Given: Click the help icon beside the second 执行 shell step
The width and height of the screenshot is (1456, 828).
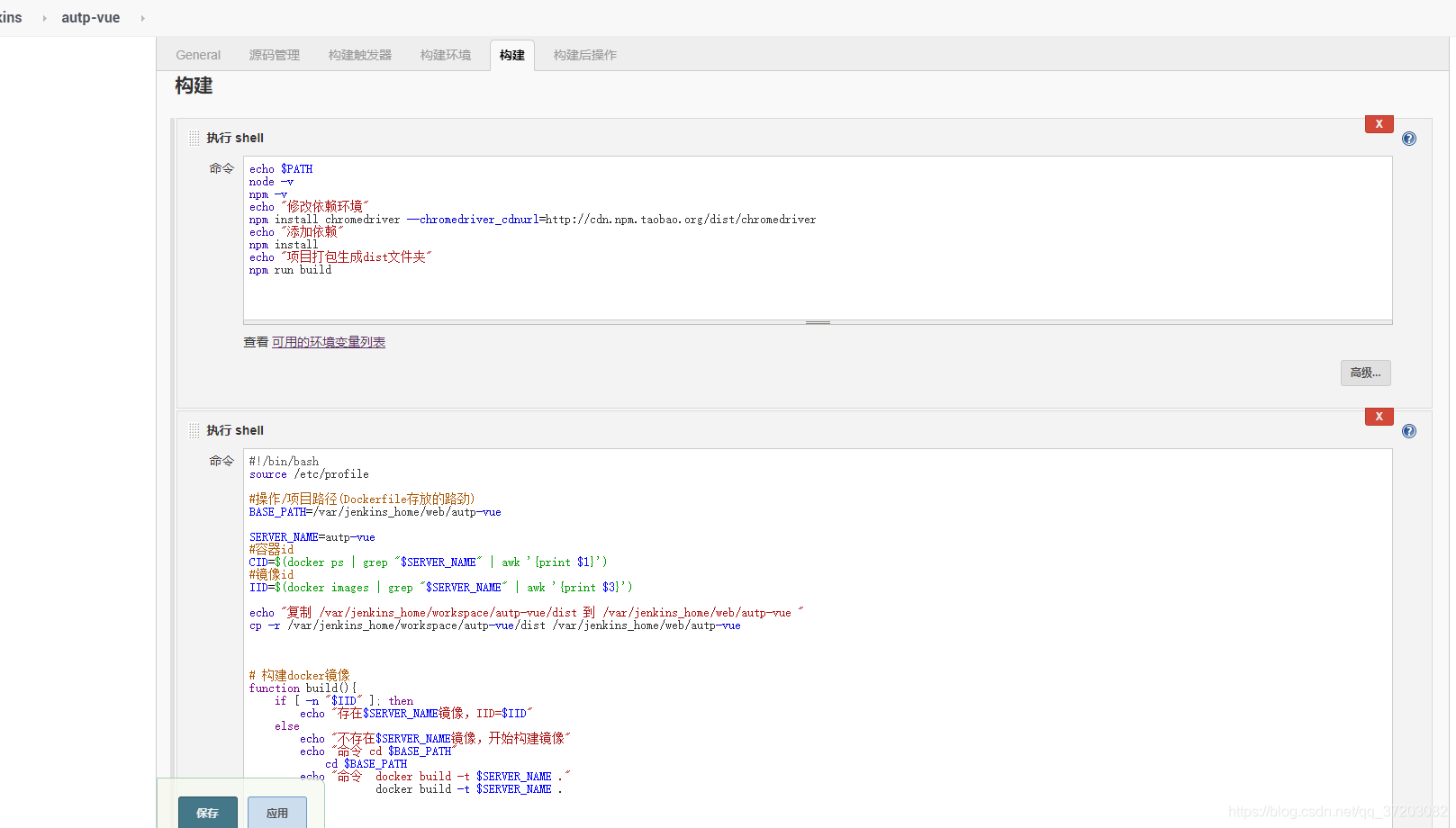Looking at the screenshot, I should 1409,431.
